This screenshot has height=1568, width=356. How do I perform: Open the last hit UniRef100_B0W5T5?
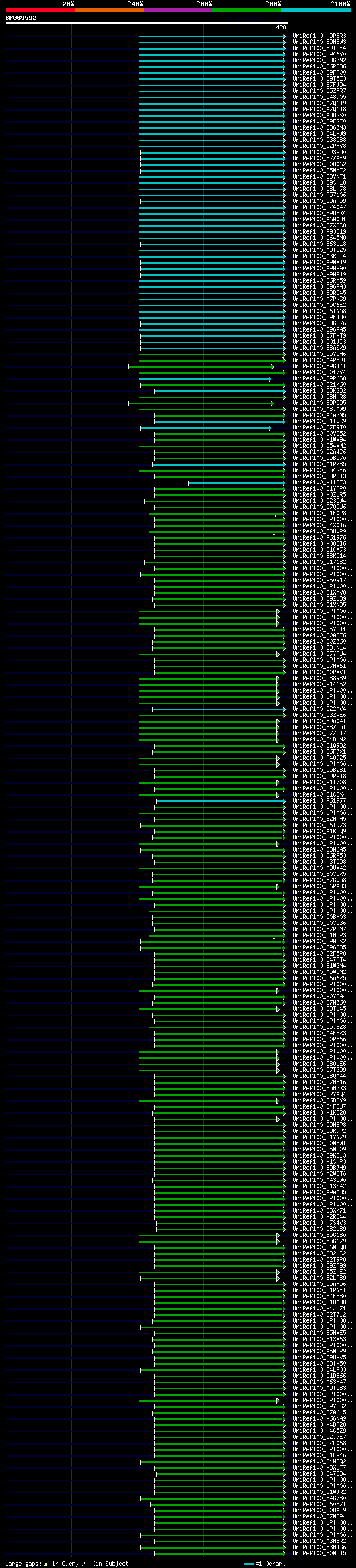(x=319, y=1554)
